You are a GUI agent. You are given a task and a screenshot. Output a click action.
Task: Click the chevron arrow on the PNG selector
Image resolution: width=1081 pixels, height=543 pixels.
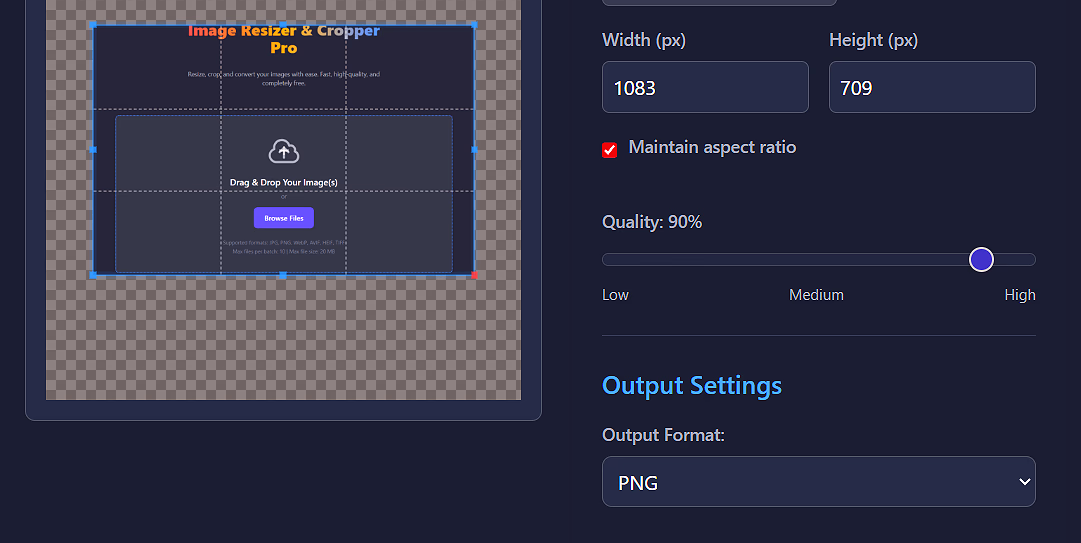point(1024,482)
